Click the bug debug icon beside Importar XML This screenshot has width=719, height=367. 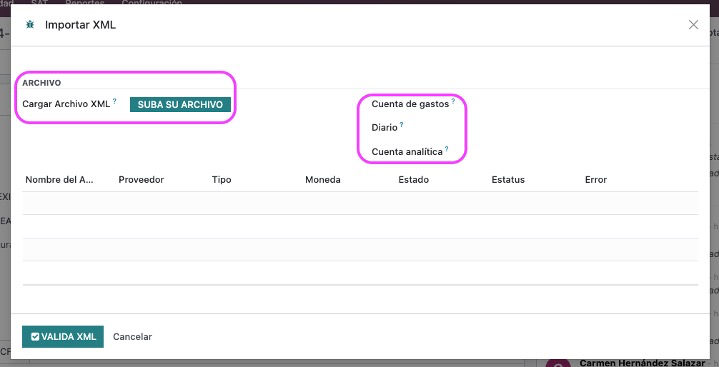coord(30,25)
